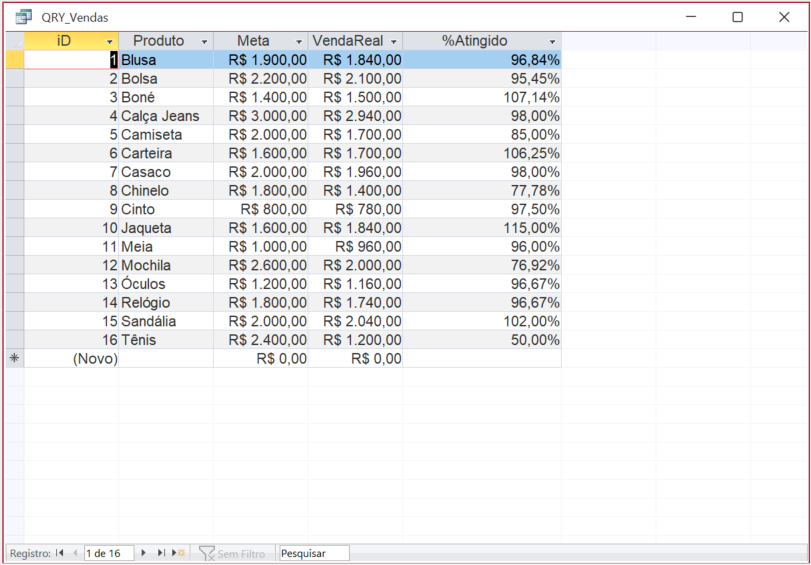Click the QRY_Vendas query window icon

pos(23,17)
